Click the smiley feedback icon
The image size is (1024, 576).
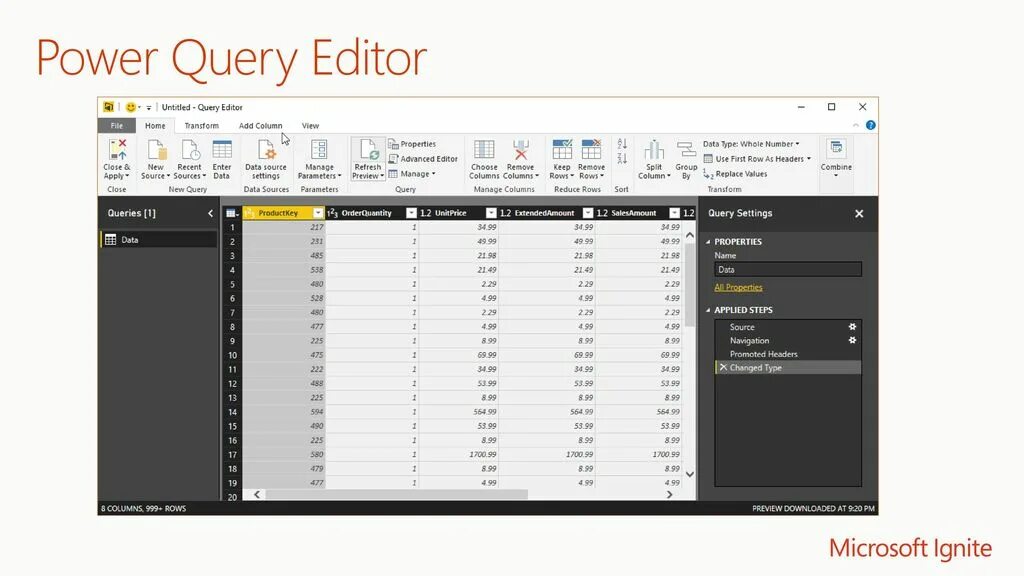pos(131,107)
